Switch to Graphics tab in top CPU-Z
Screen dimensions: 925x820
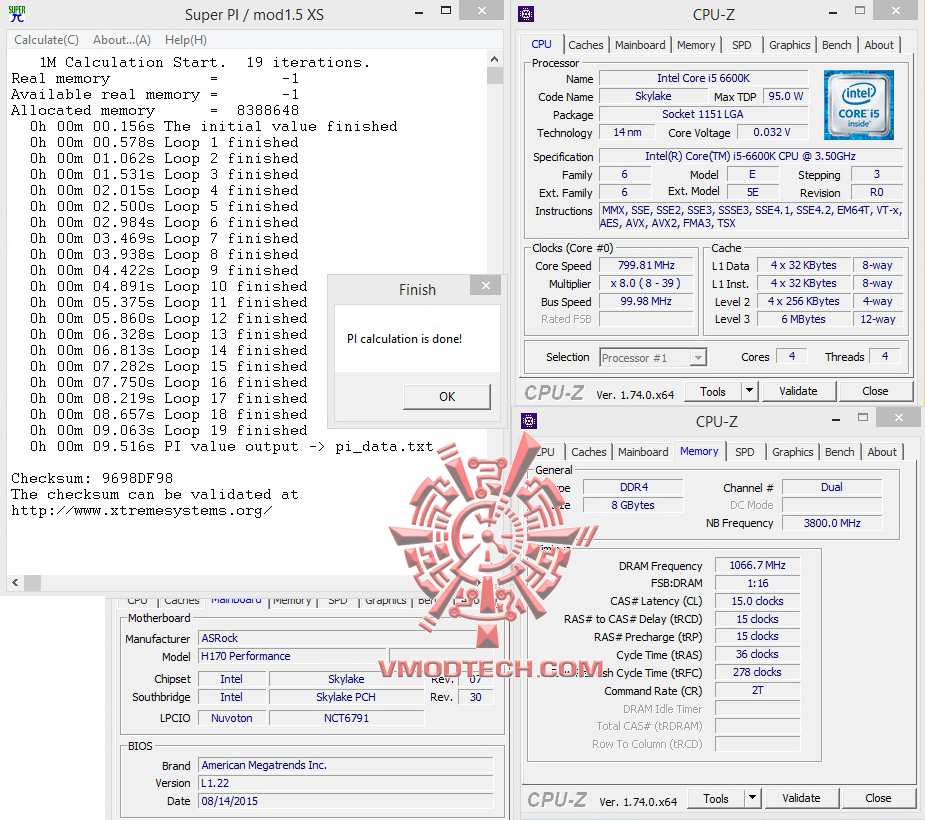pos(789,45)
